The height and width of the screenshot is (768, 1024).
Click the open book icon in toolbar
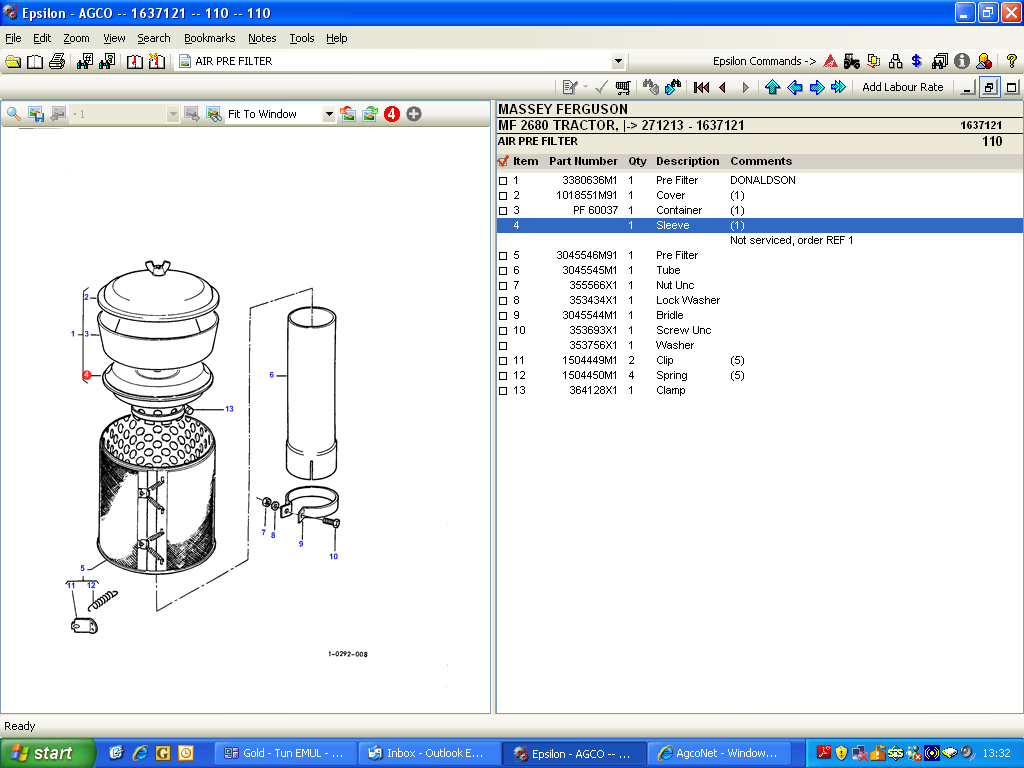tap(35, 61)
